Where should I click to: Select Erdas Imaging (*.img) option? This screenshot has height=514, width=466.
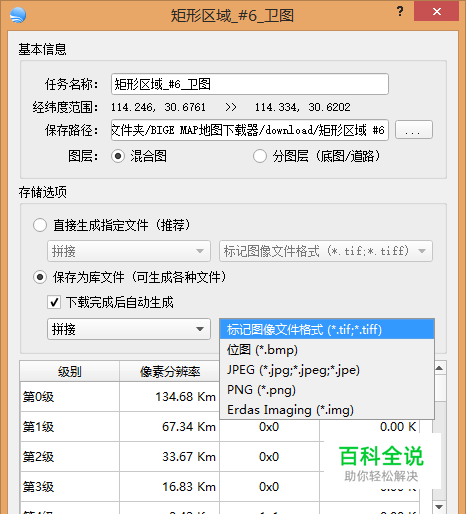327,410
